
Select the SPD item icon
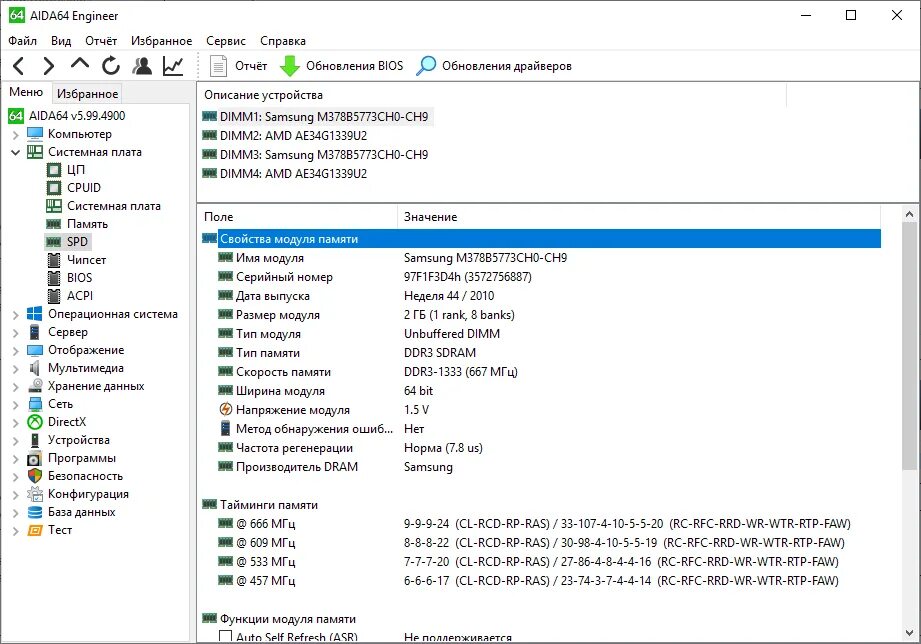(x=53, y=242)
